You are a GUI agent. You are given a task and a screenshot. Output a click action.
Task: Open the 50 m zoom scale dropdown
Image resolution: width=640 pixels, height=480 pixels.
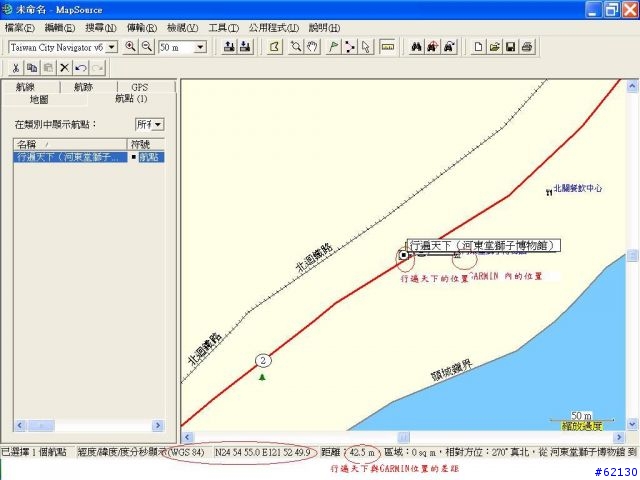(x=200, y=47)
